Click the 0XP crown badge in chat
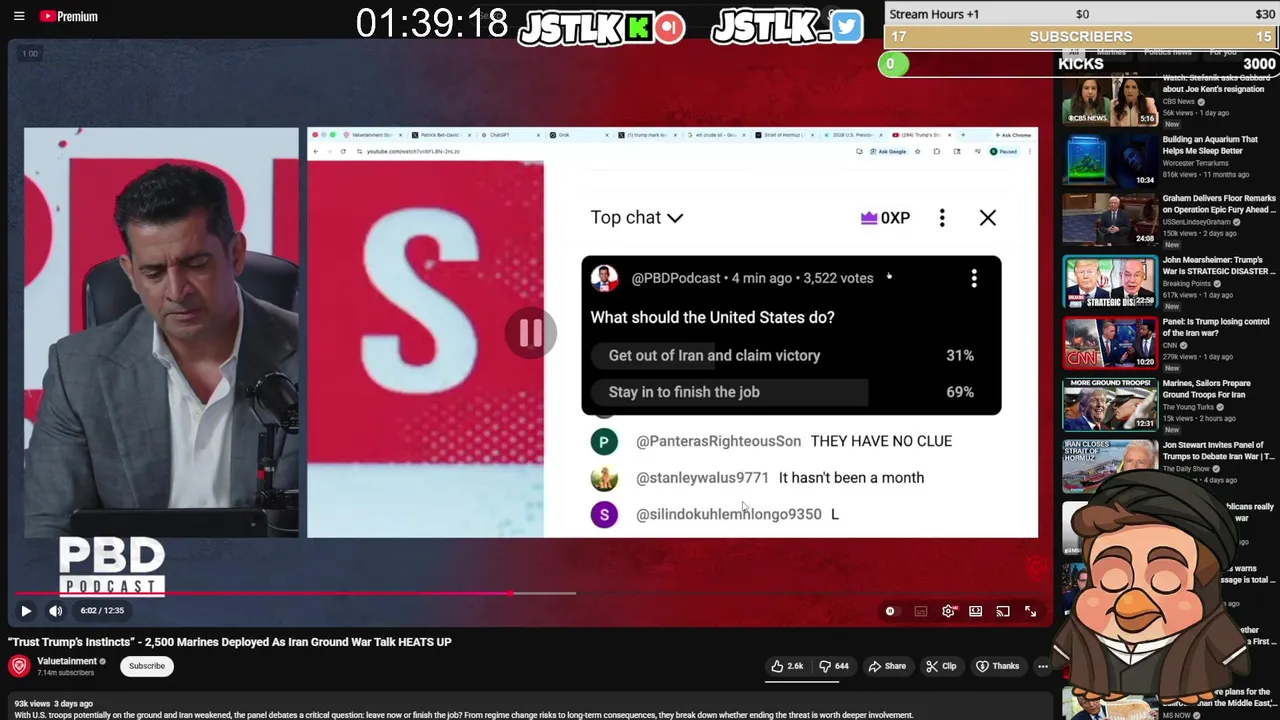The height and width of the screenshot is (720, 1280). tap(885, 218)
